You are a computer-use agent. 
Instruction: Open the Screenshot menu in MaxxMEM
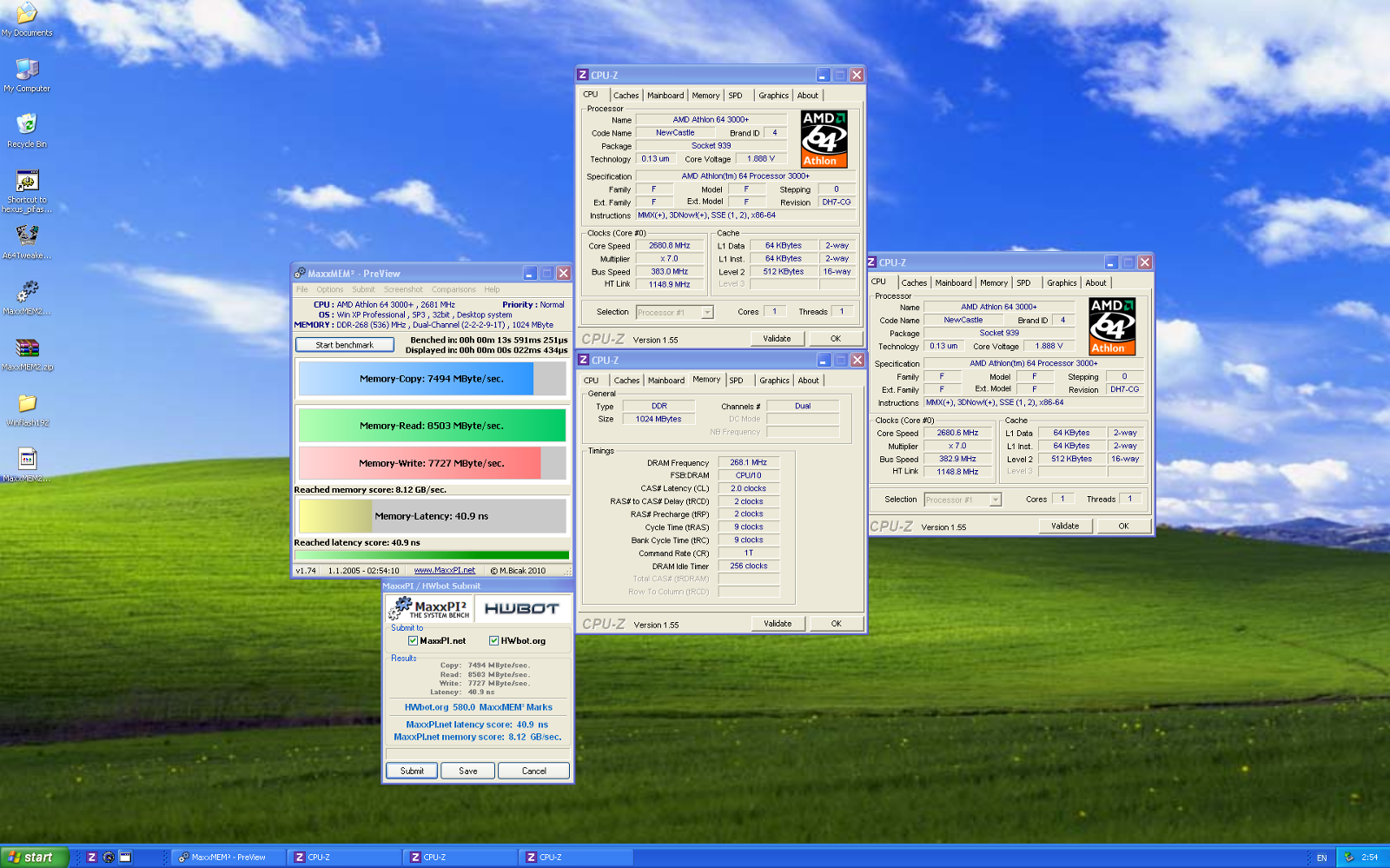tap(403, 289)
